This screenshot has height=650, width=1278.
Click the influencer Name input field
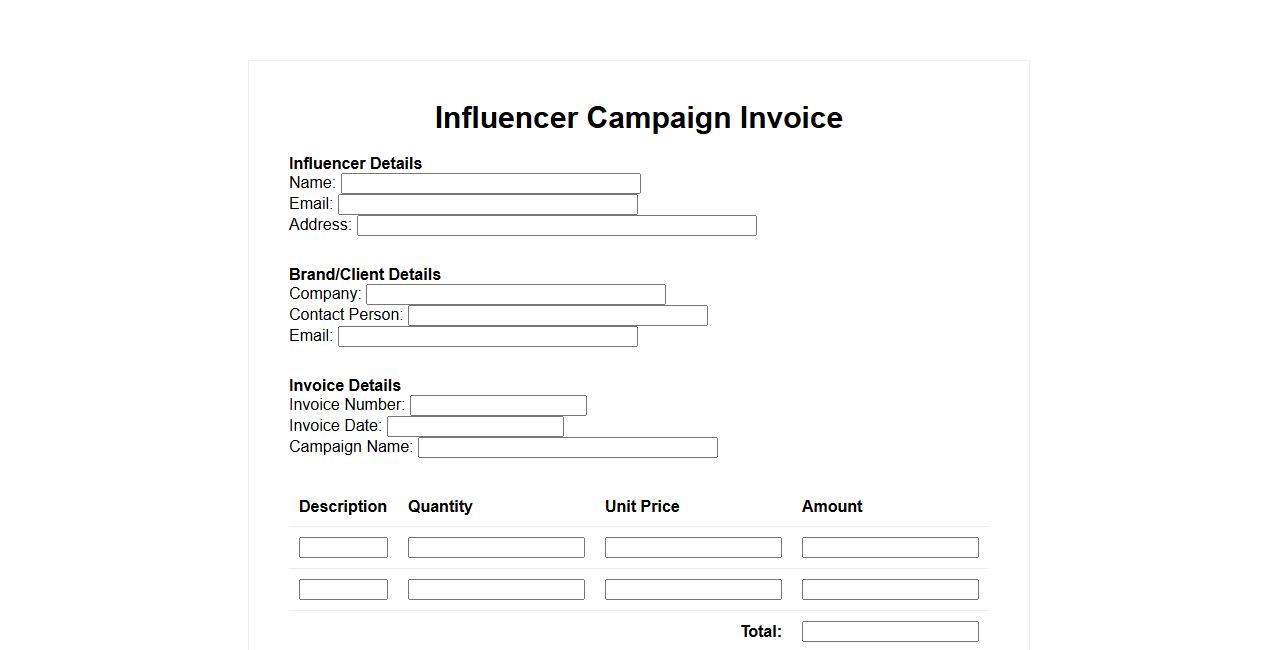point(490,184)
